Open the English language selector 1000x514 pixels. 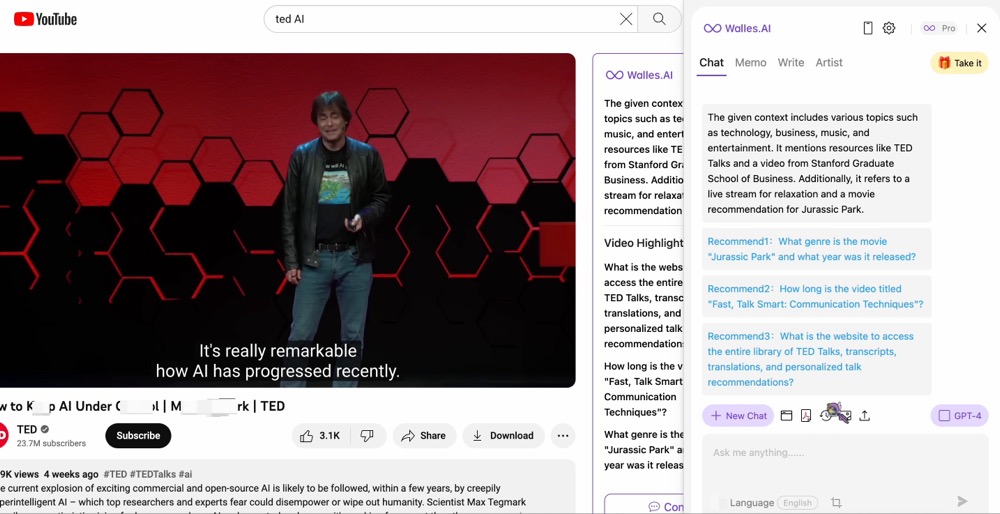click(797, 503)
